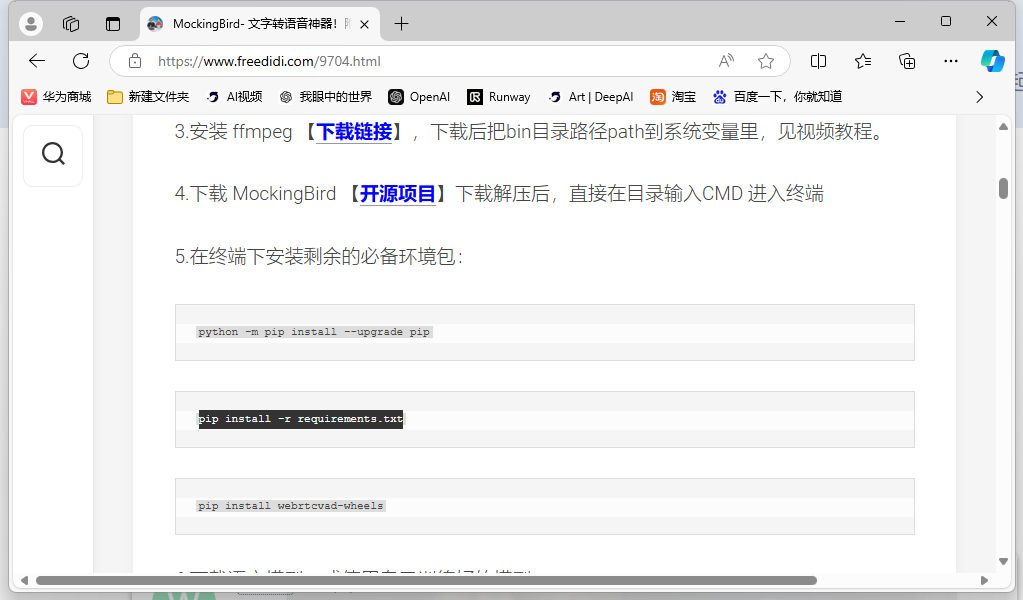Open the browser profile icon

[x=31, y=24]
